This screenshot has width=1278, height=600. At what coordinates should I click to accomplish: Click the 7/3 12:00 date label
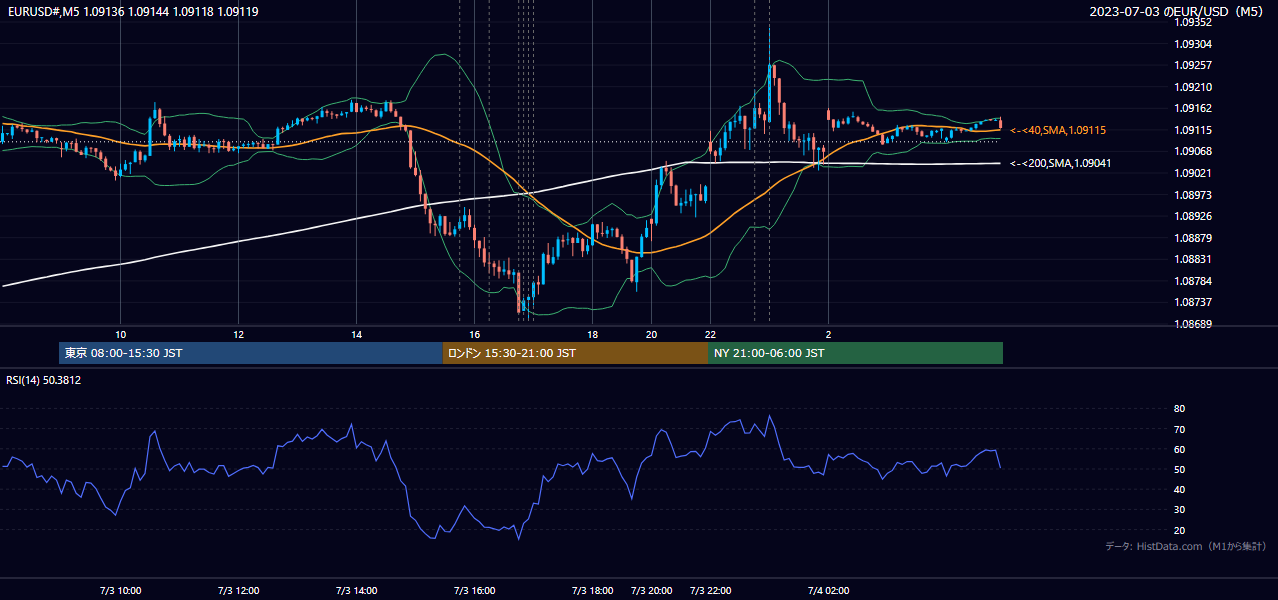pyautogui.click(x=238, y=591)
